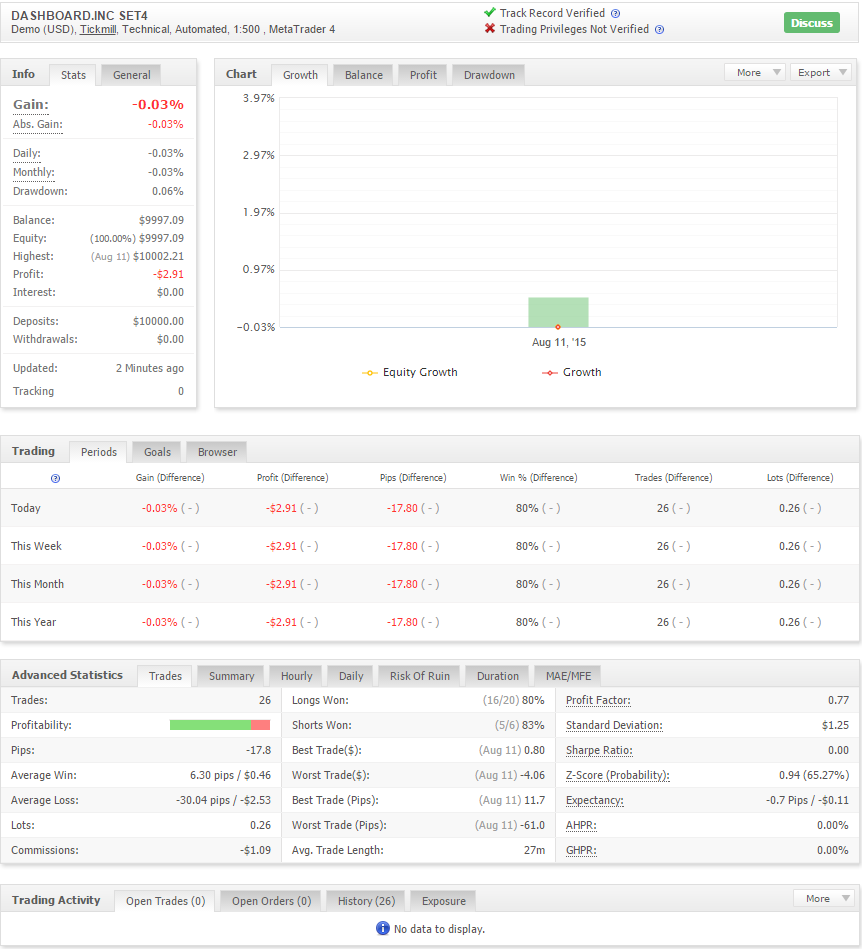Click the Updated 2 Minutes ago text
Image resolution: width=862 pixels, height=949 pixels.
click(150, 368)
